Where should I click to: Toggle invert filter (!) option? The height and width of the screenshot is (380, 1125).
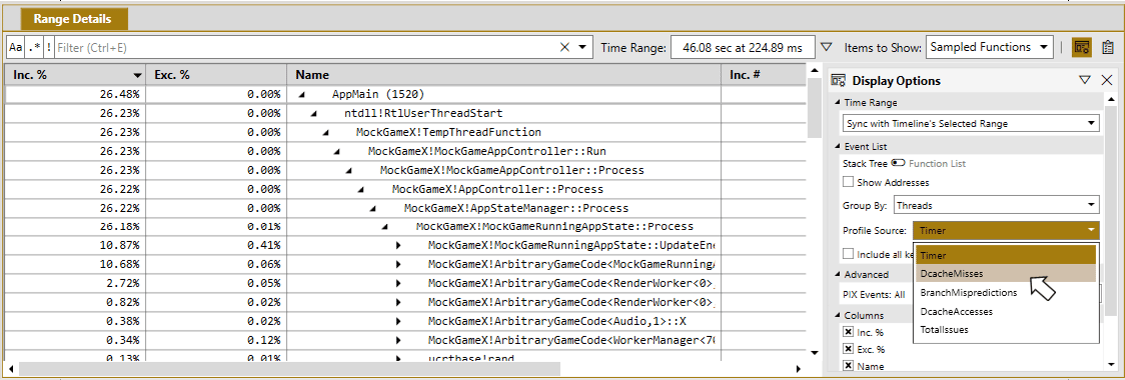point(49,47)
